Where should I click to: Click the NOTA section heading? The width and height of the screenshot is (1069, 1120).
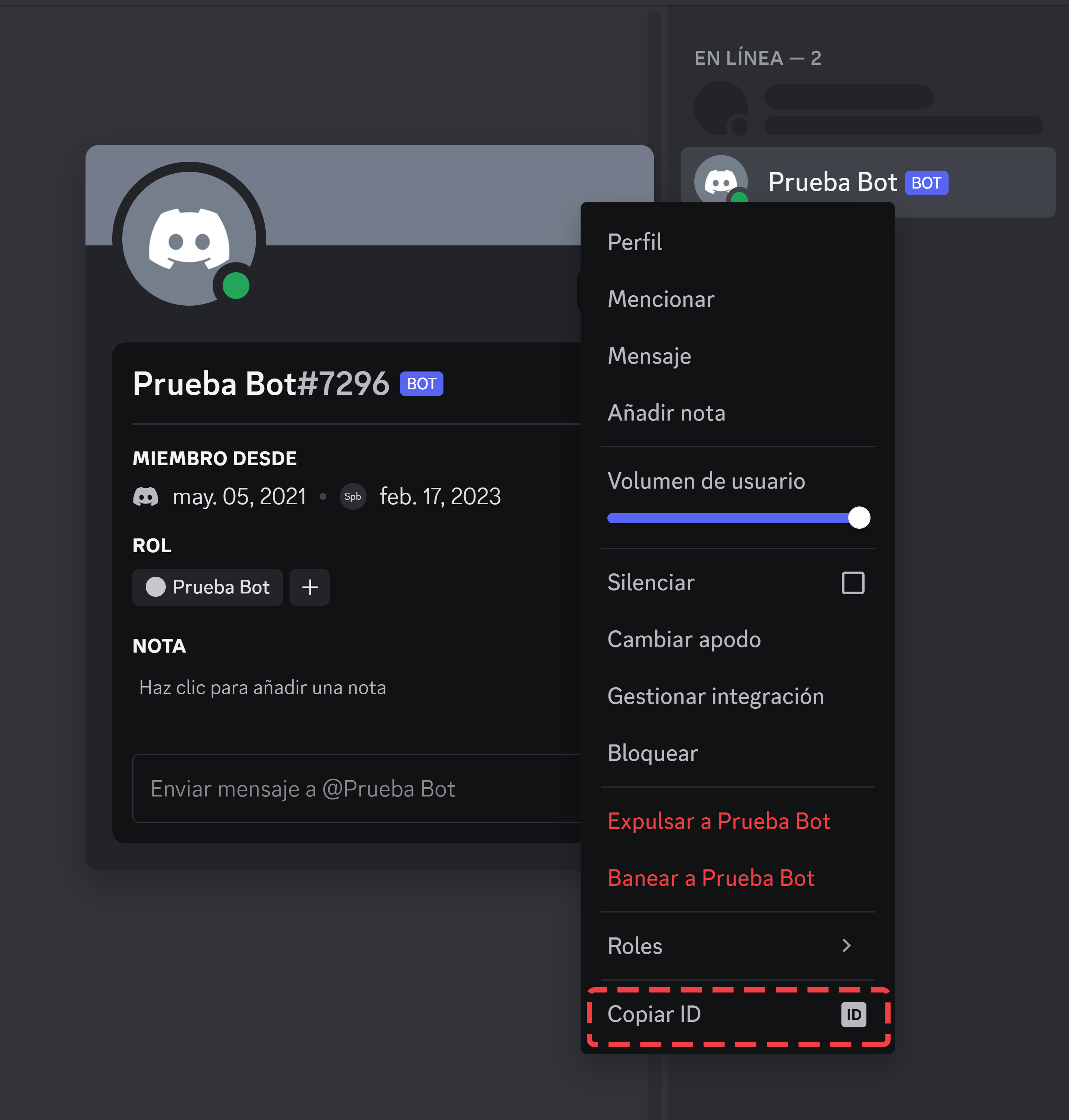(x=159, y=646)
